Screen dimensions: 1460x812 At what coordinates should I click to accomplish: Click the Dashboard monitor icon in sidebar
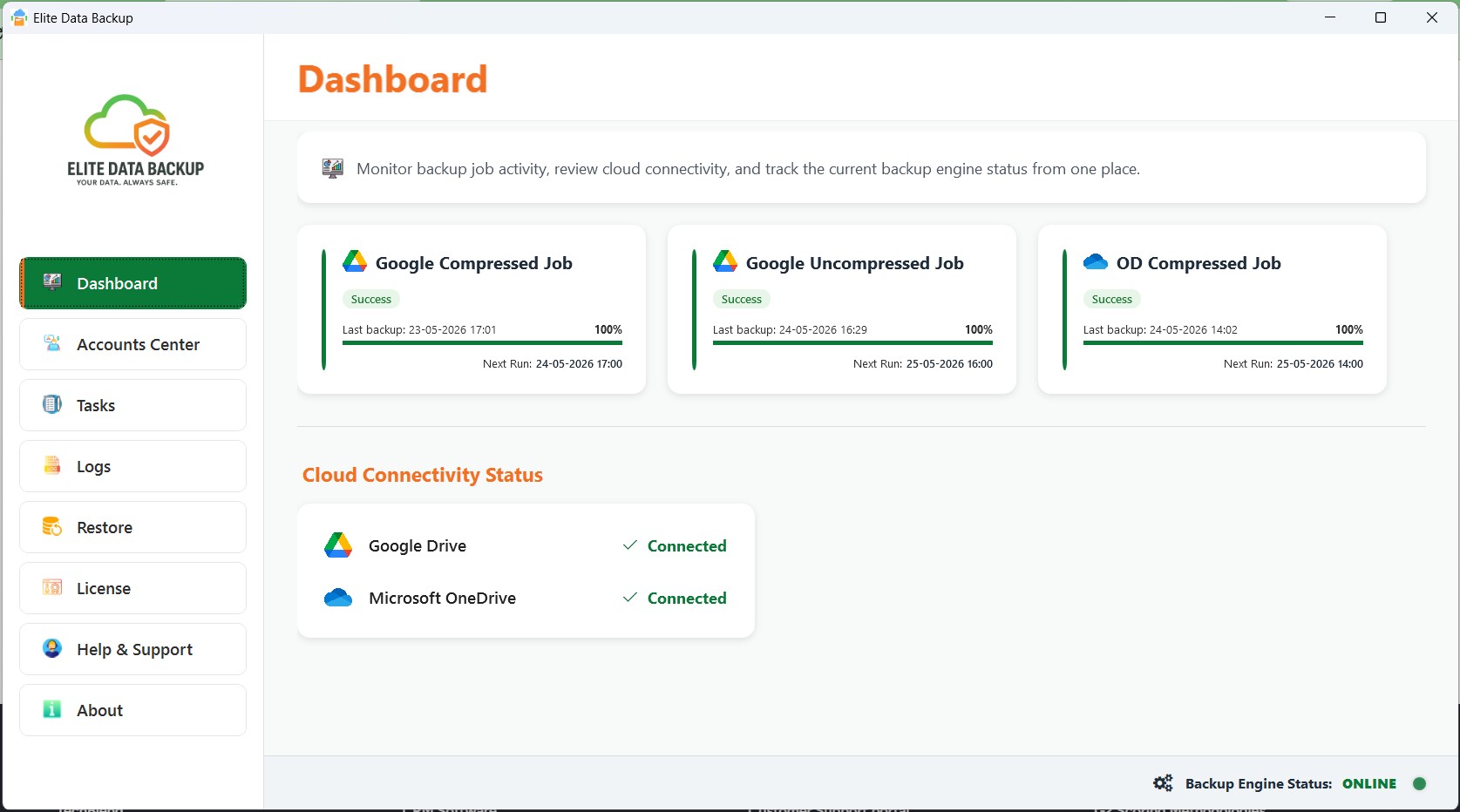coord(52,281)
